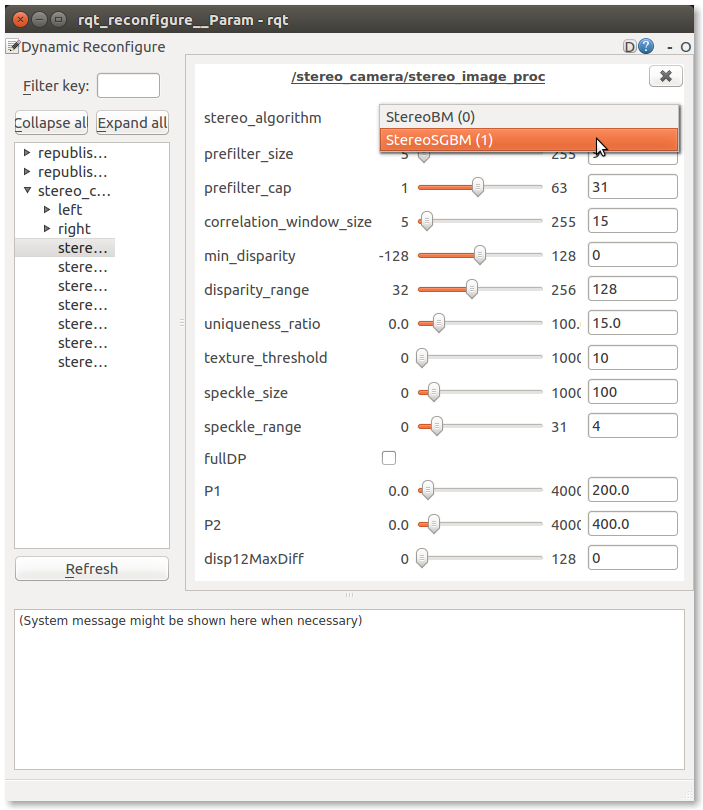Click the disparity_range slider handle

[x=471, y=289]
